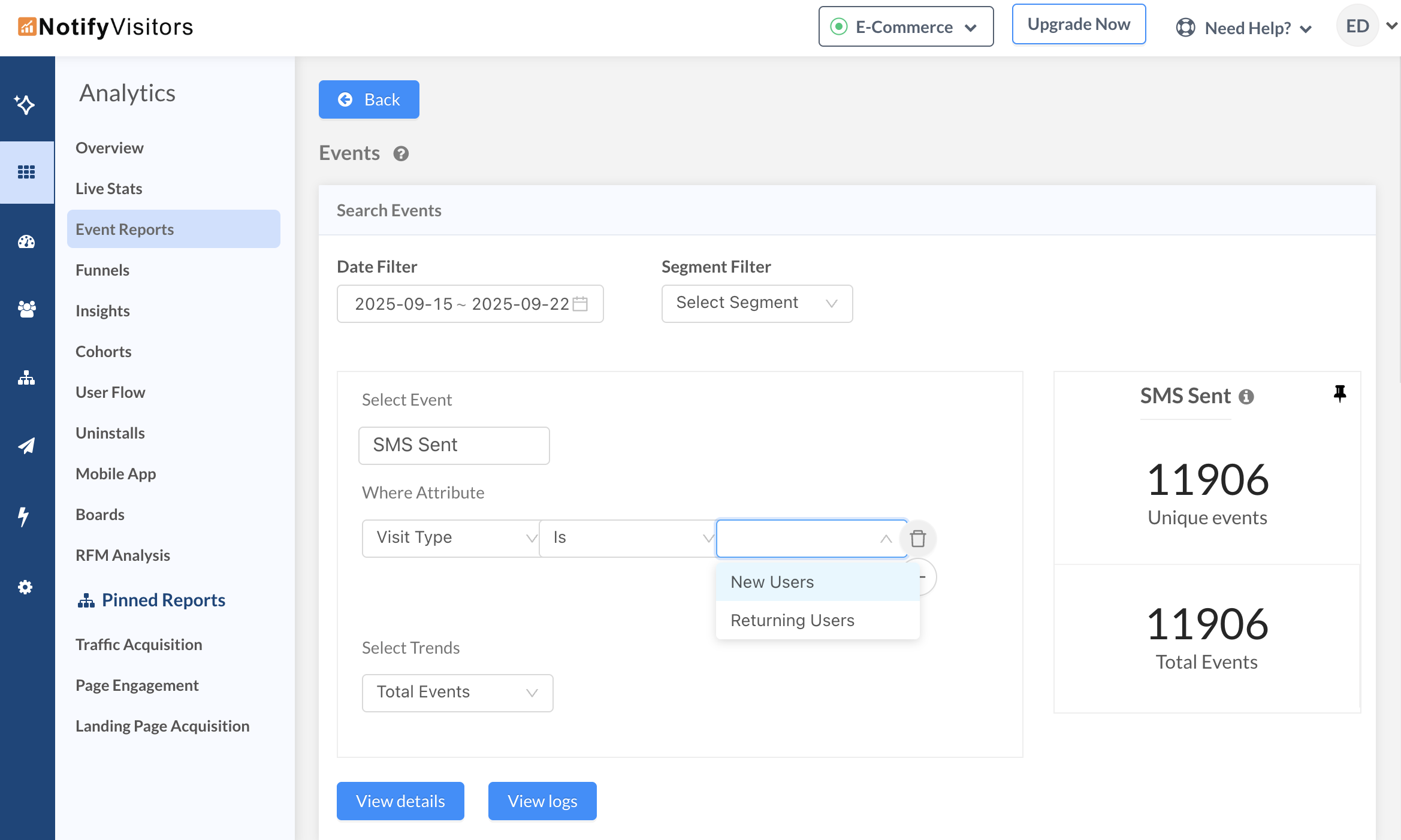Viewport: 1401px width, 840px height.
Task: Click the lightning bolt sidebar icon
Action: [x=24, y=516]
